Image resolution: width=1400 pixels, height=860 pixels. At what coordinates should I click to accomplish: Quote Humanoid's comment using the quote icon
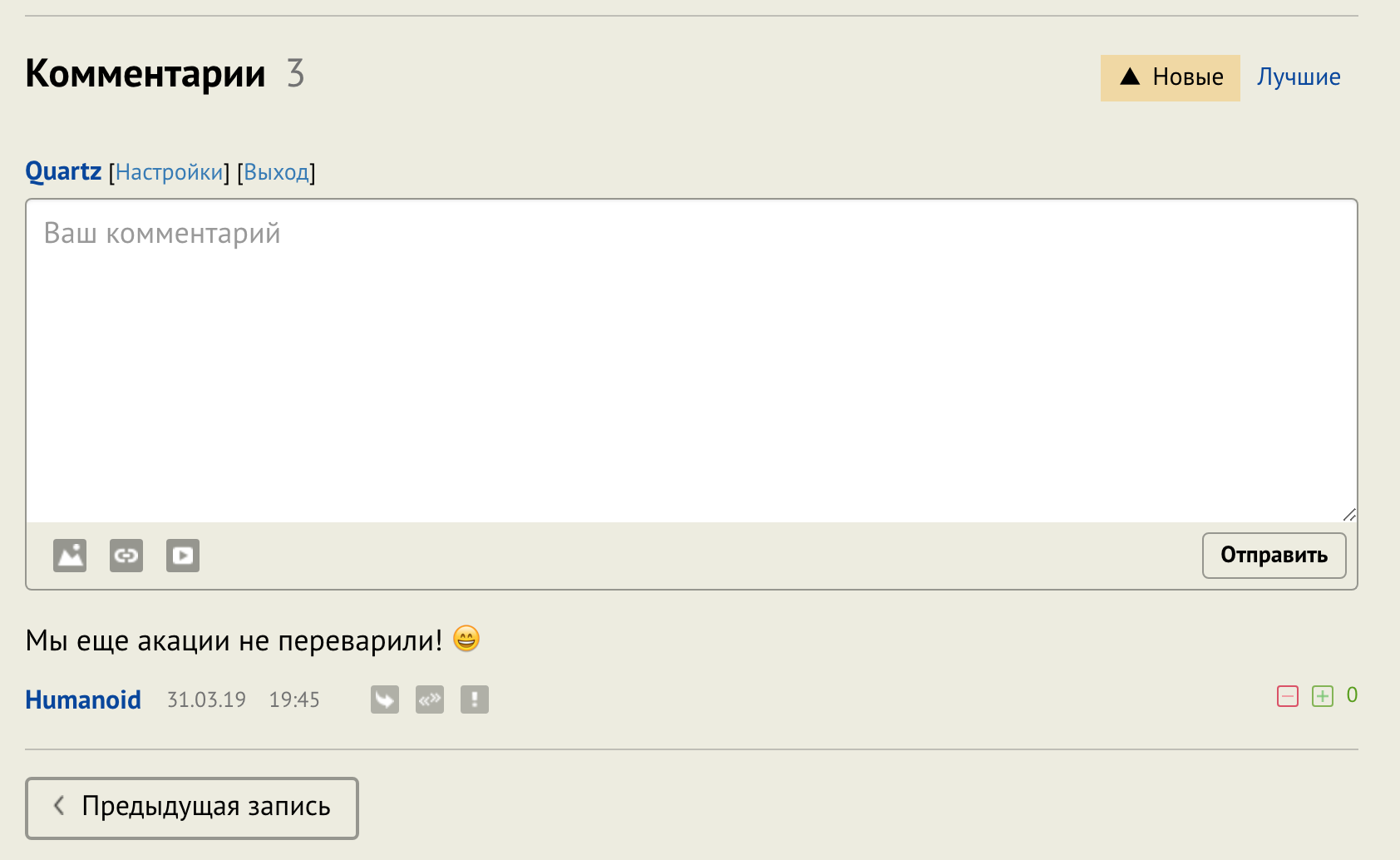(430, 699)
